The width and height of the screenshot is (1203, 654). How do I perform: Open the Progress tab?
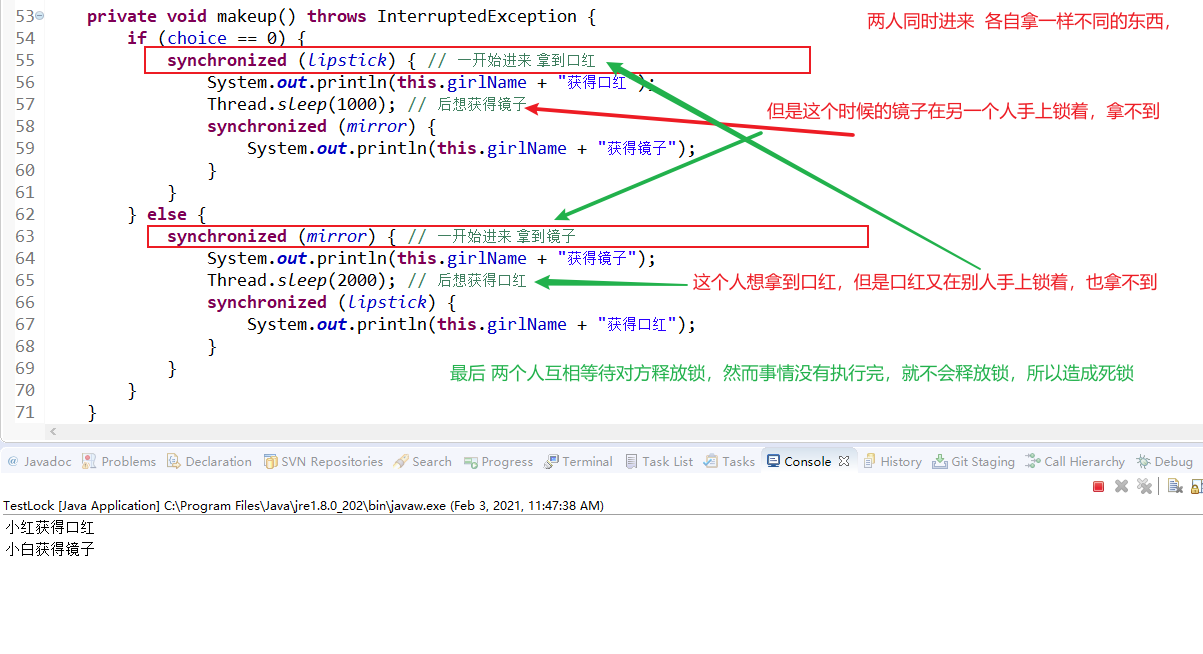pos(498,462)
